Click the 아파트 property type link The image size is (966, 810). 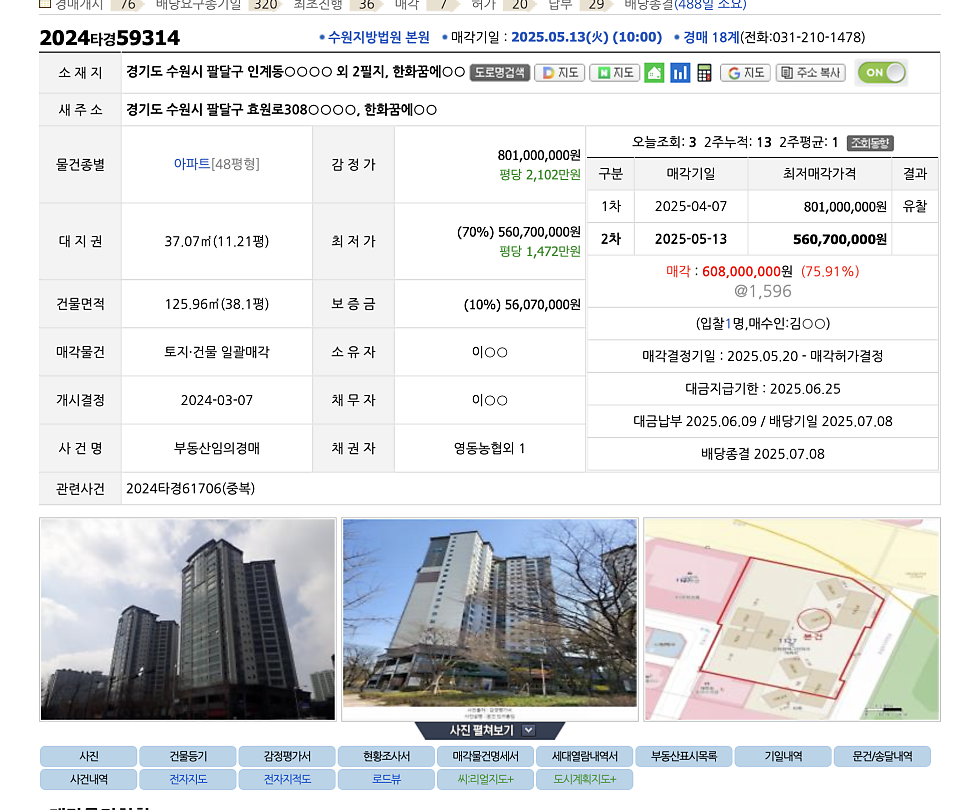[191, 164]
